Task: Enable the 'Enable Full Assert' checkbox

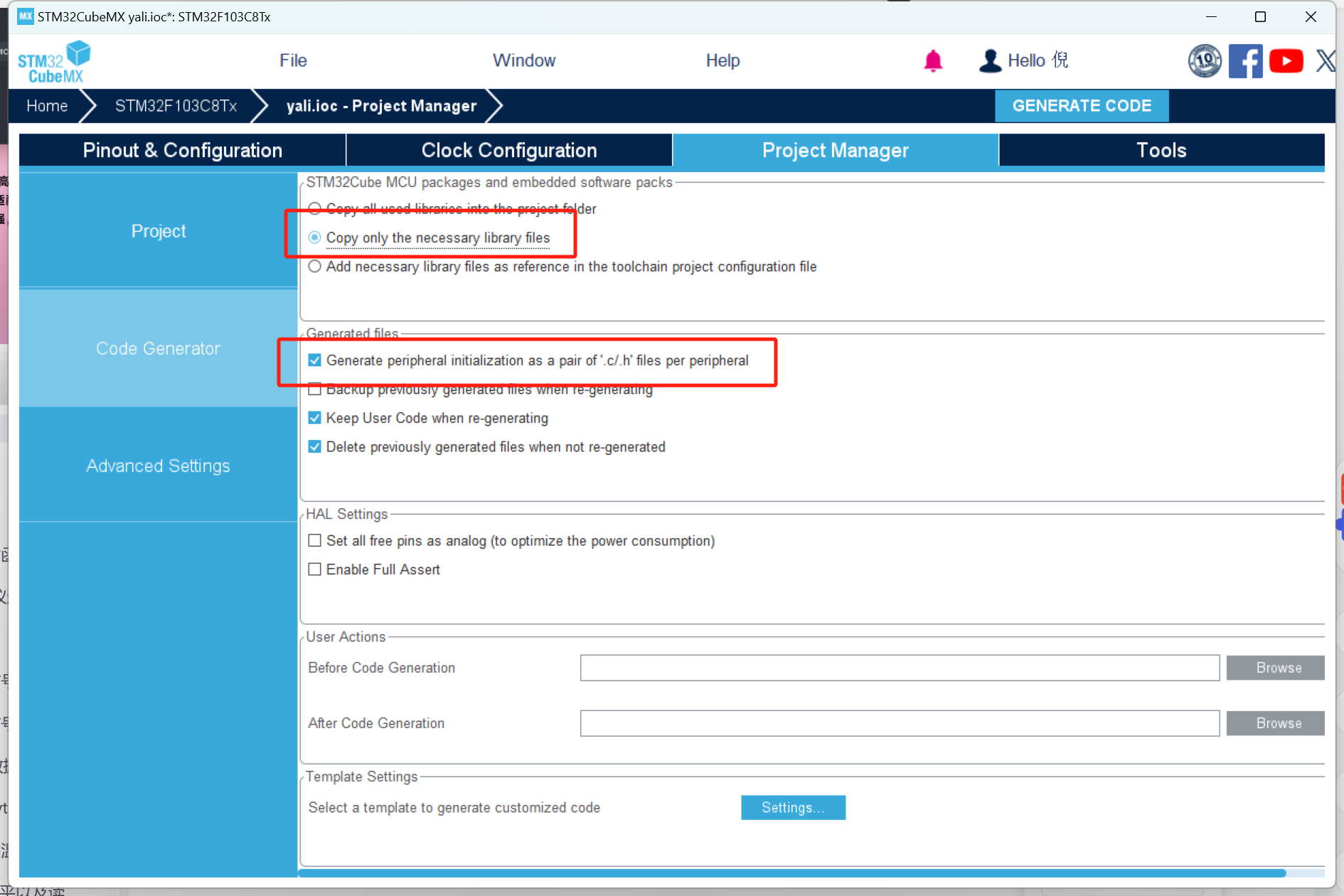Action: pyautogui.click(x=314, y=570)
